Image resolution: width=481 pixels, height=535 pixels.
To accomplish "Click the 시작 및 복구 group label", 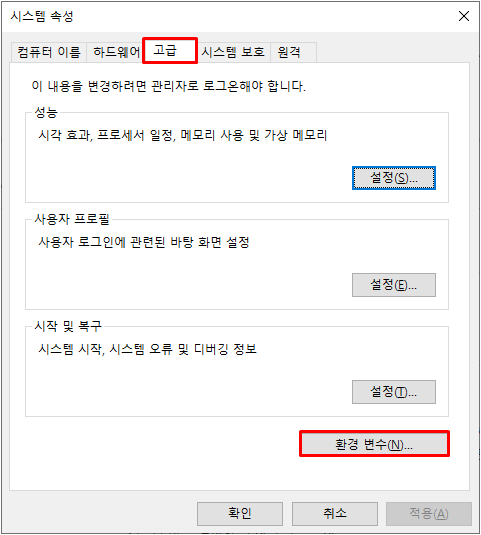I will point(68,326).
